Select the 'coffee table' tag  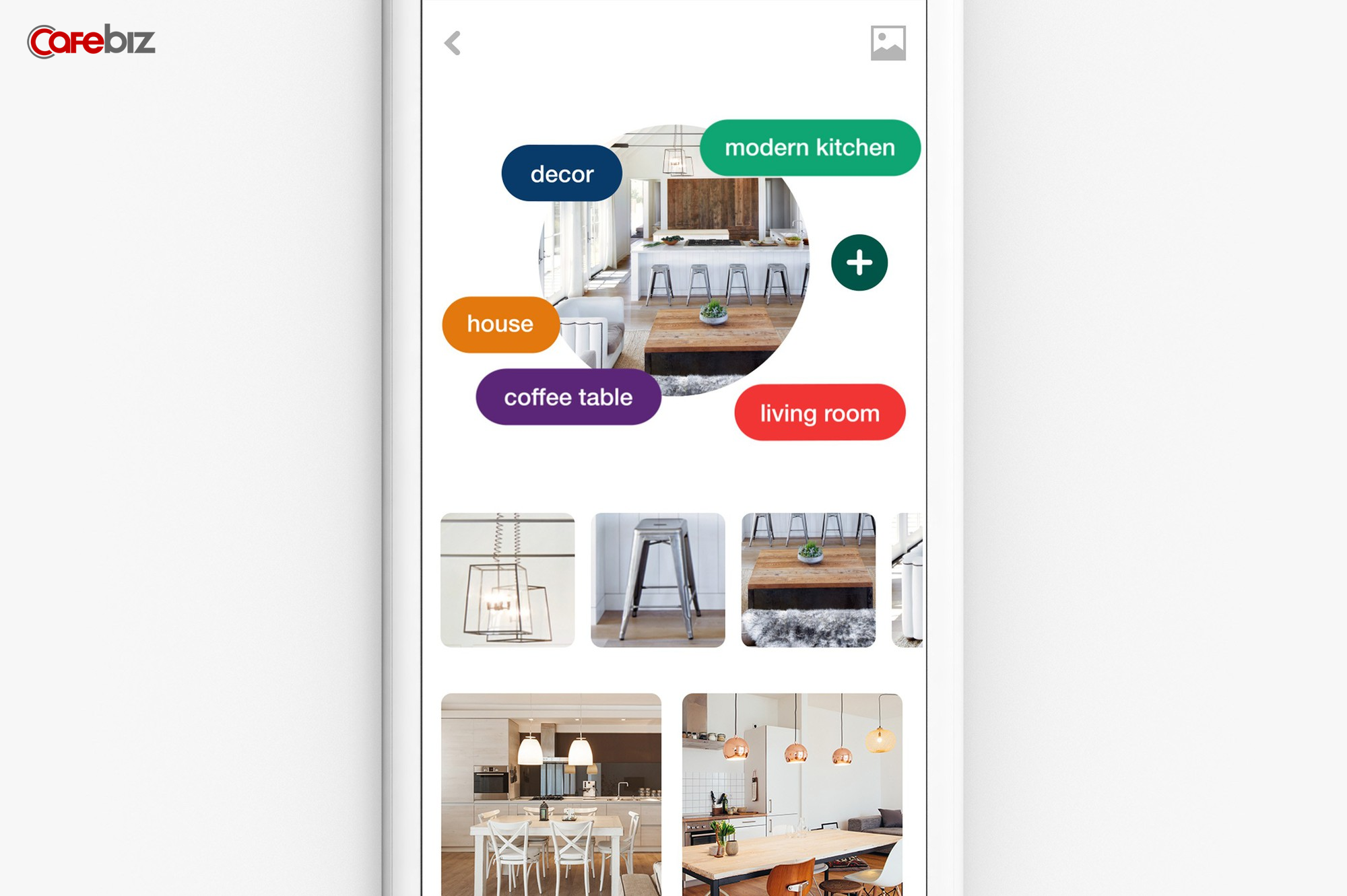pyautogui.click(x=567, y=397)
